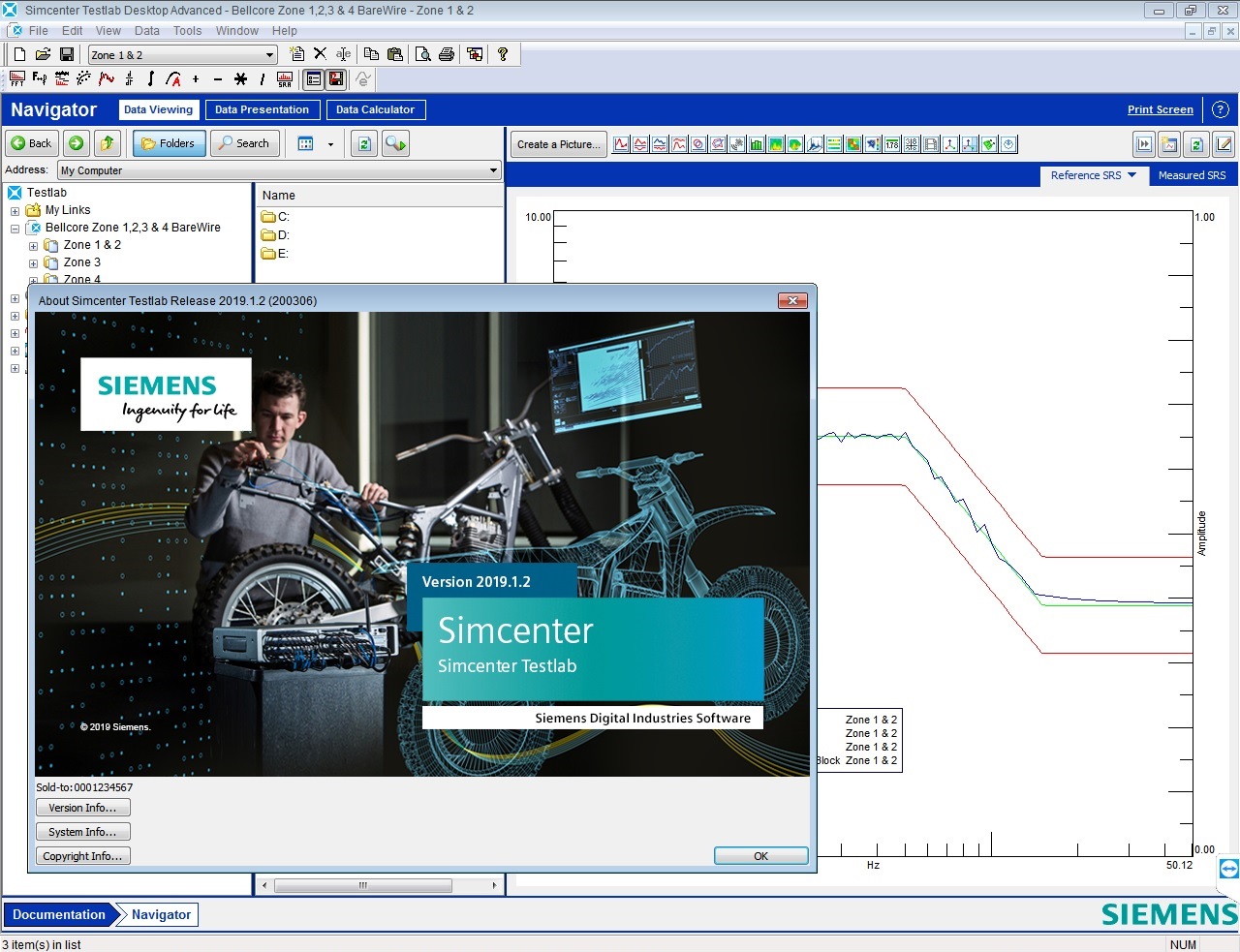The image size is (1240, 952).
Task: Open the Tools menu
Action: click(188, 31)
